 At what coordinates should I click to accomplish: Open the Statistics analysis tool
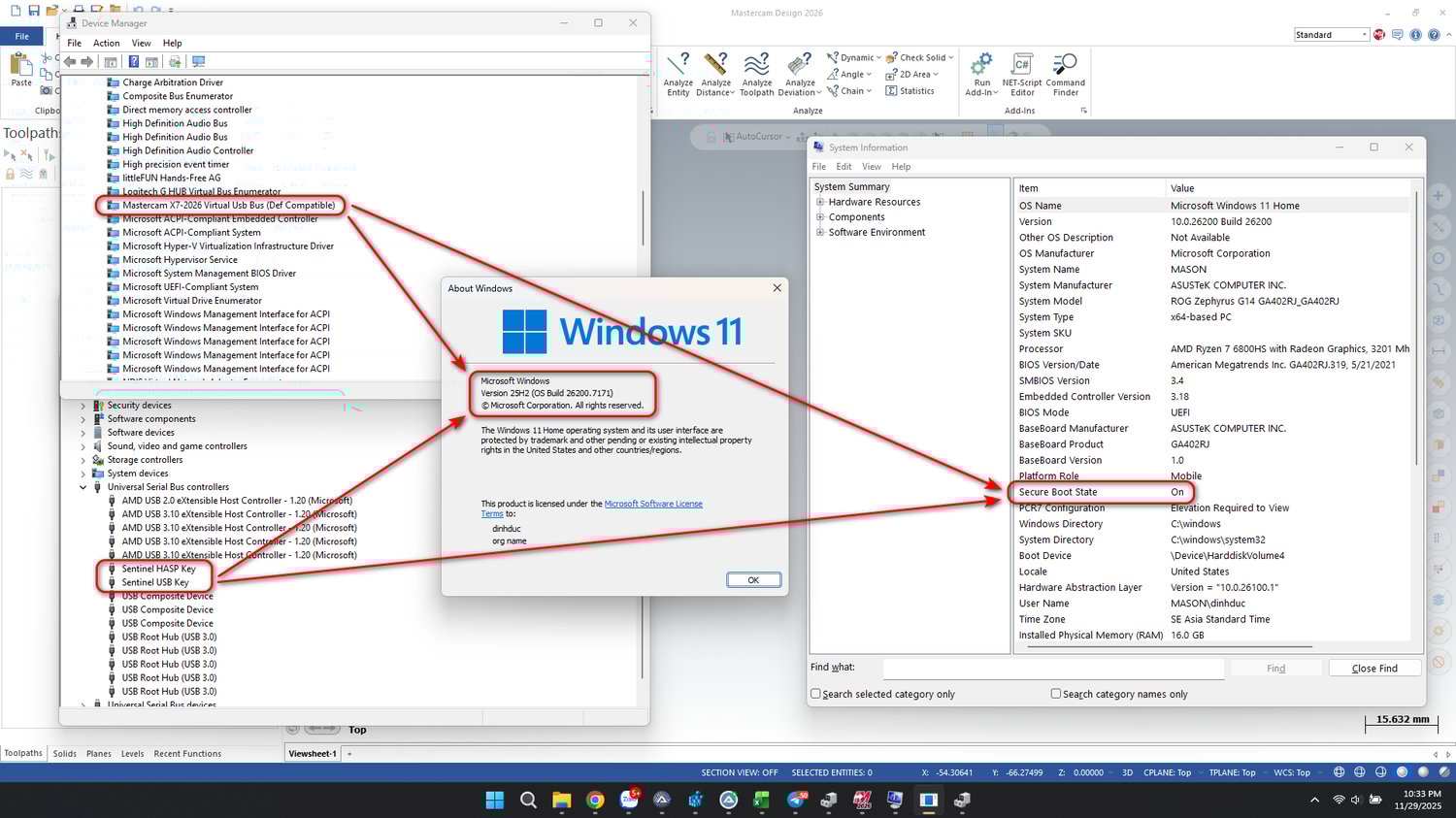910,91
